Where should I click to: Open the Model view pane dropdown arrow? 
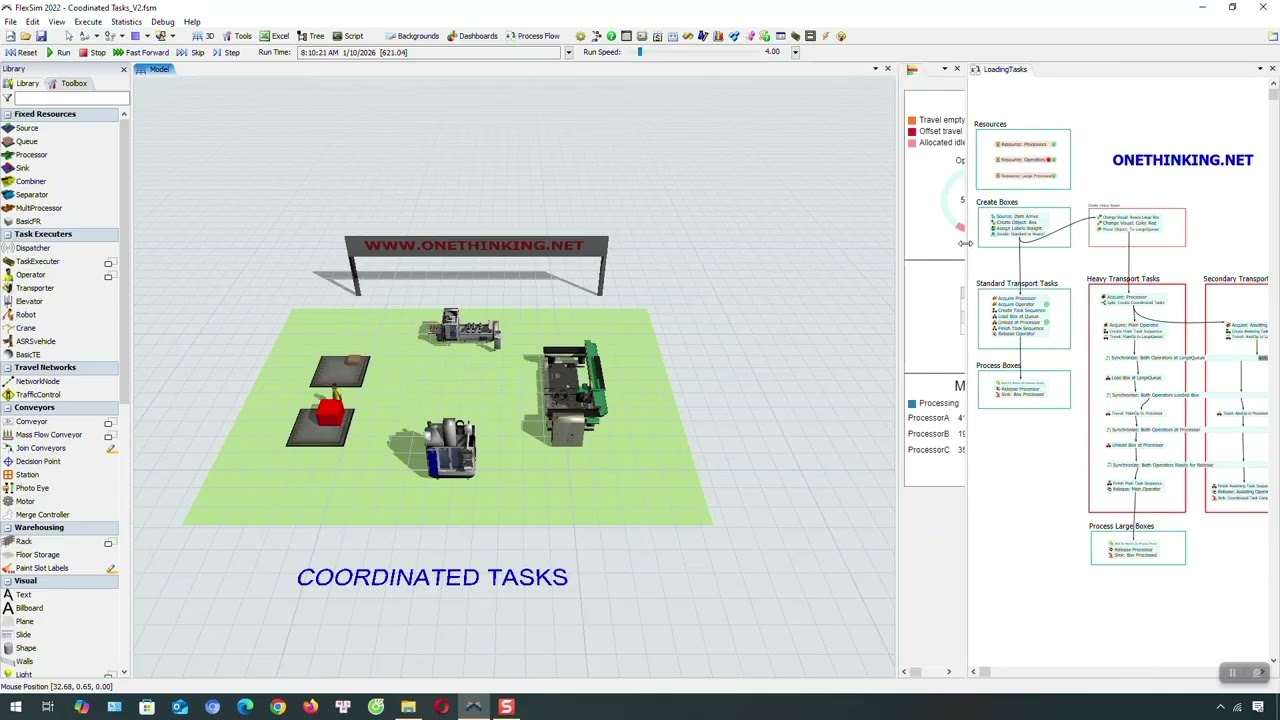click(x=874, y=69)
